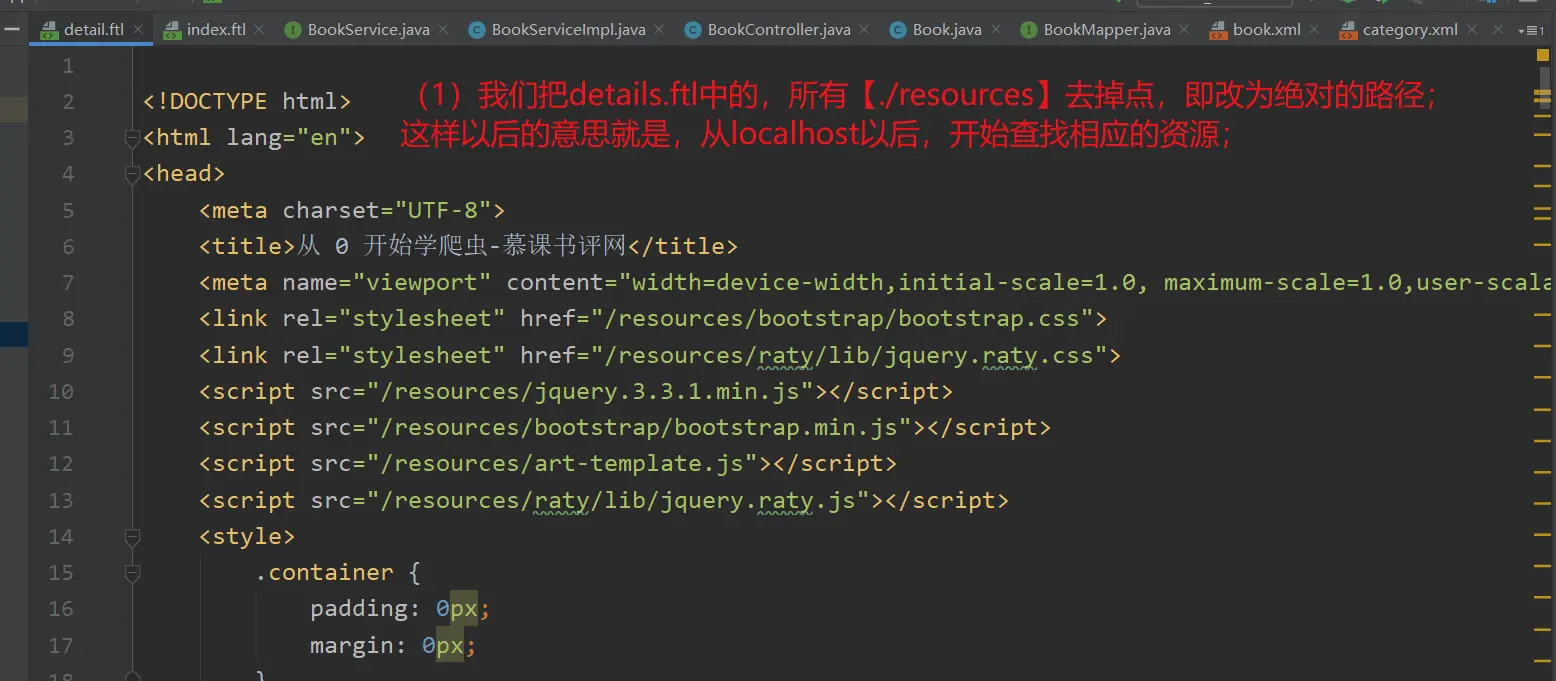Open the BookMapper.java tab
Image resolution: width=1556 pixels, height=681 pixels.
1106,30
